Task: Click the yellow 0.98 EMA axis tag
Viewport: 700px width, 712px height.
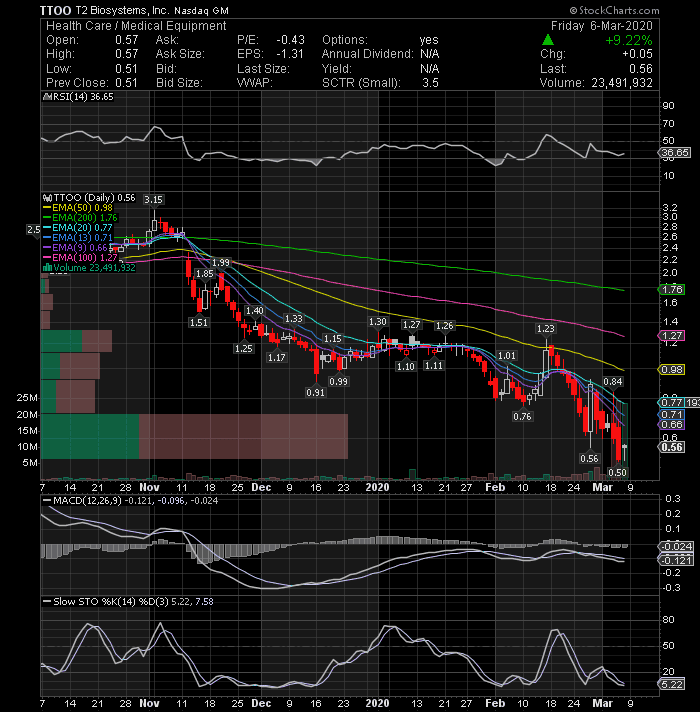Action: point(672,370)
